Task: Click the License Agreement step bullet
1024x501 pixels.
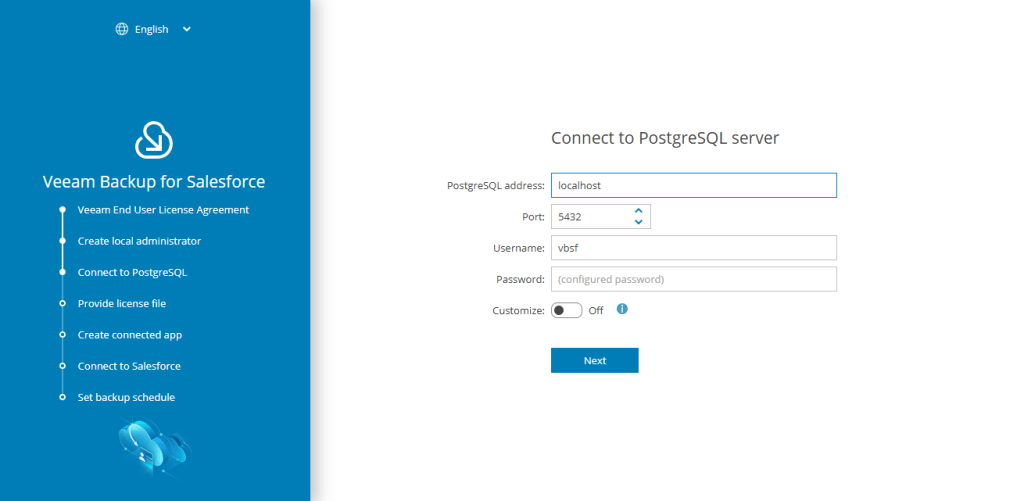Action: (62, 210)
